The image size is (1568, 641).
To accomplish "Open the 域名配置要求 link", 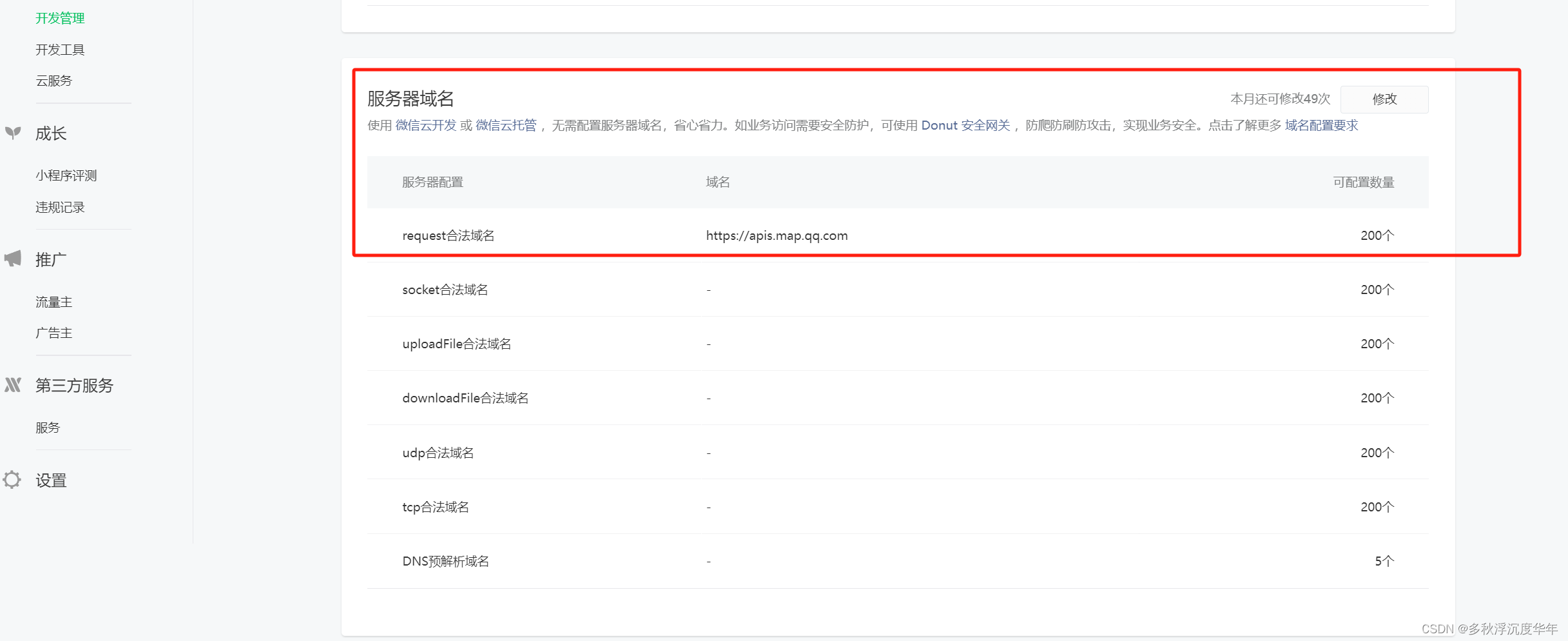I will coord(1321,125).
